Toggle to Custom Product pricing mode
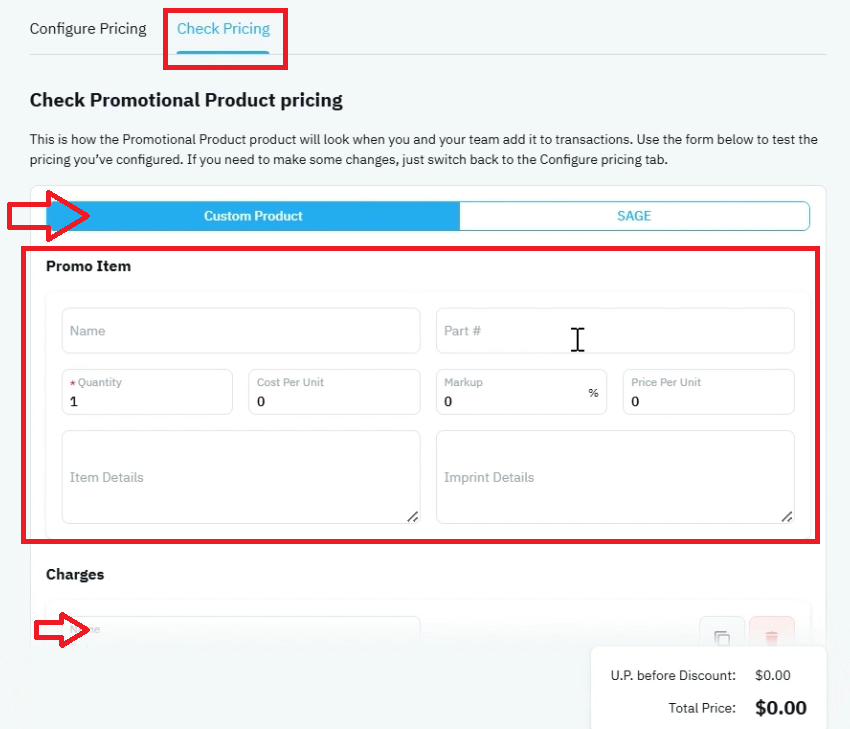This screenshot has height=729, width=850. [x=253, y=216]
